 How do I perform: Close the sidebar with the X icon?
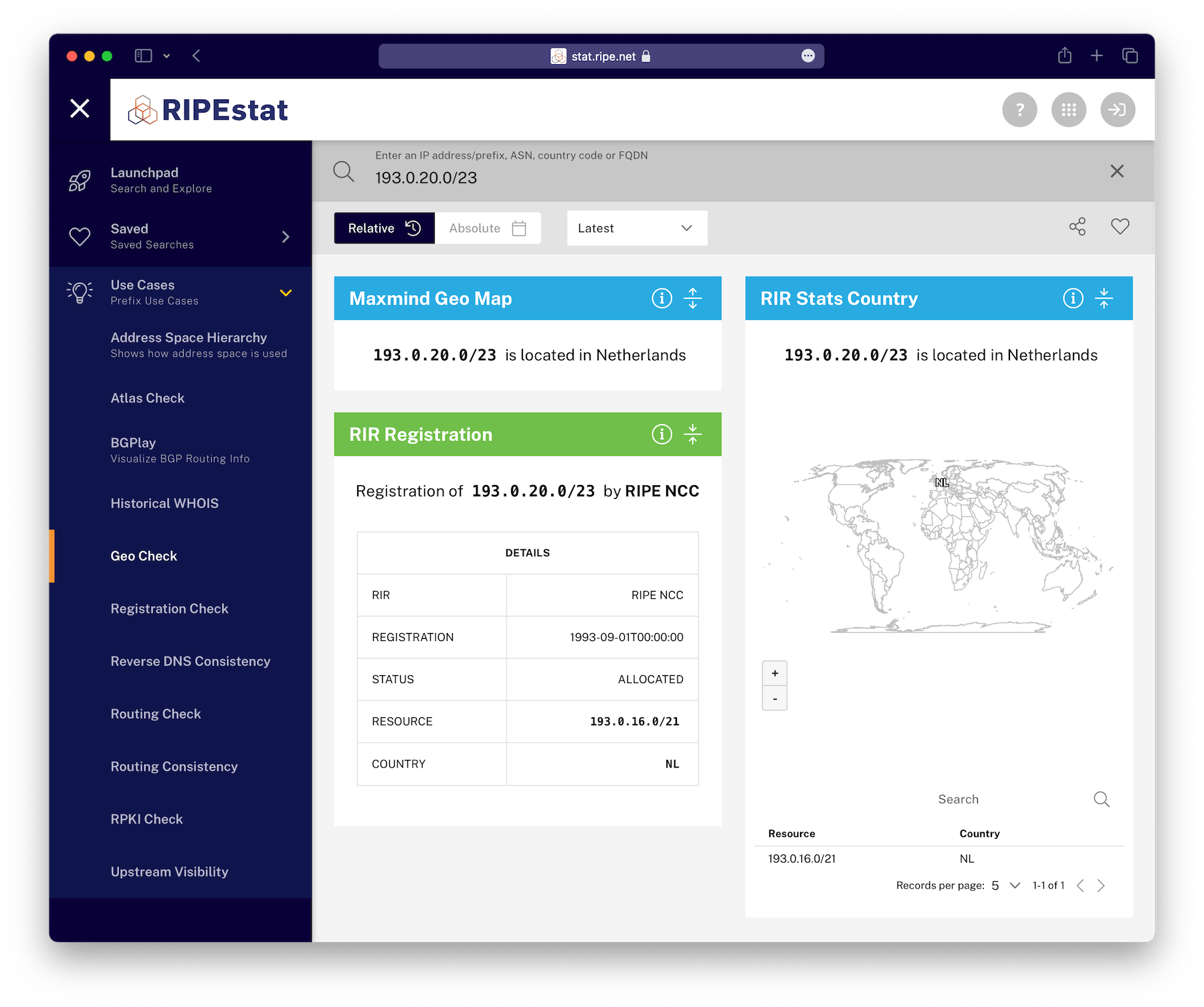coord(80,108)
